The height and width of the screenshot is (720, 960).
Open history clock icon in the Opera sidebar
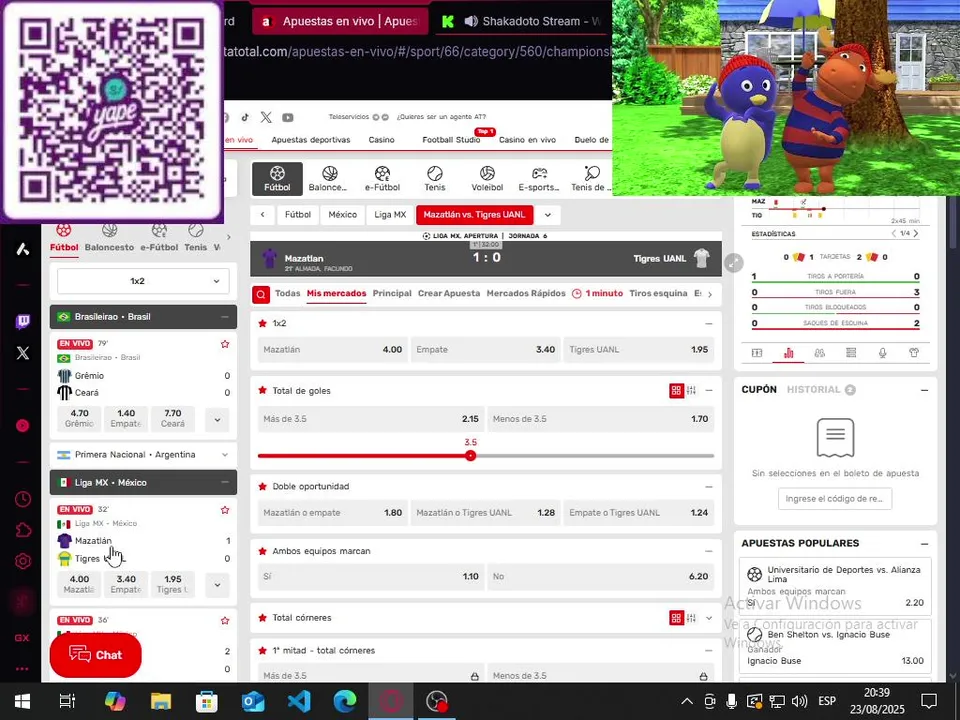point(23,499)
